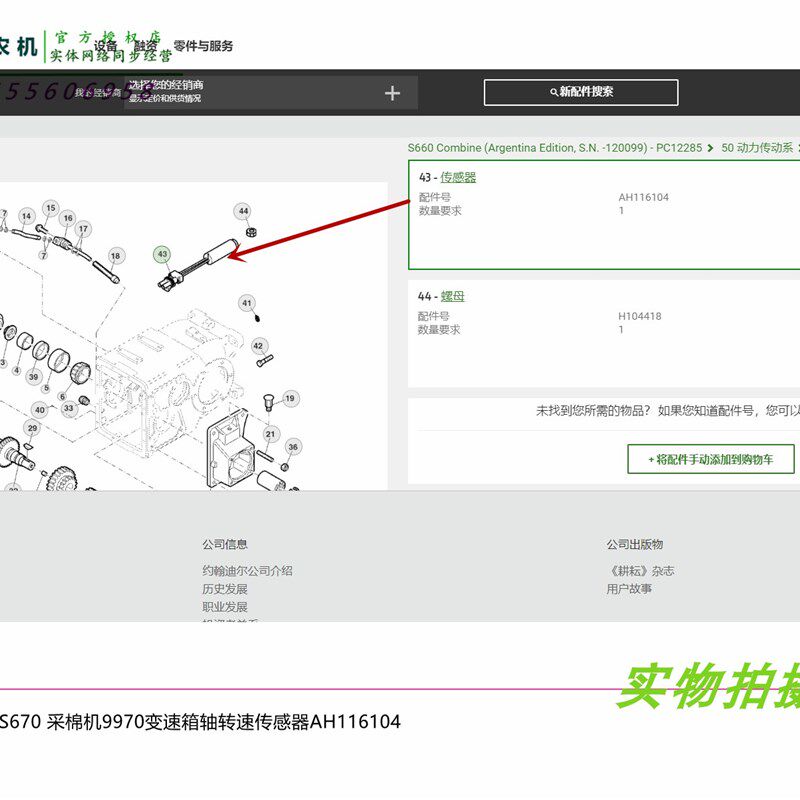Select callout 39 in the parts diagram

pos(34,377)
